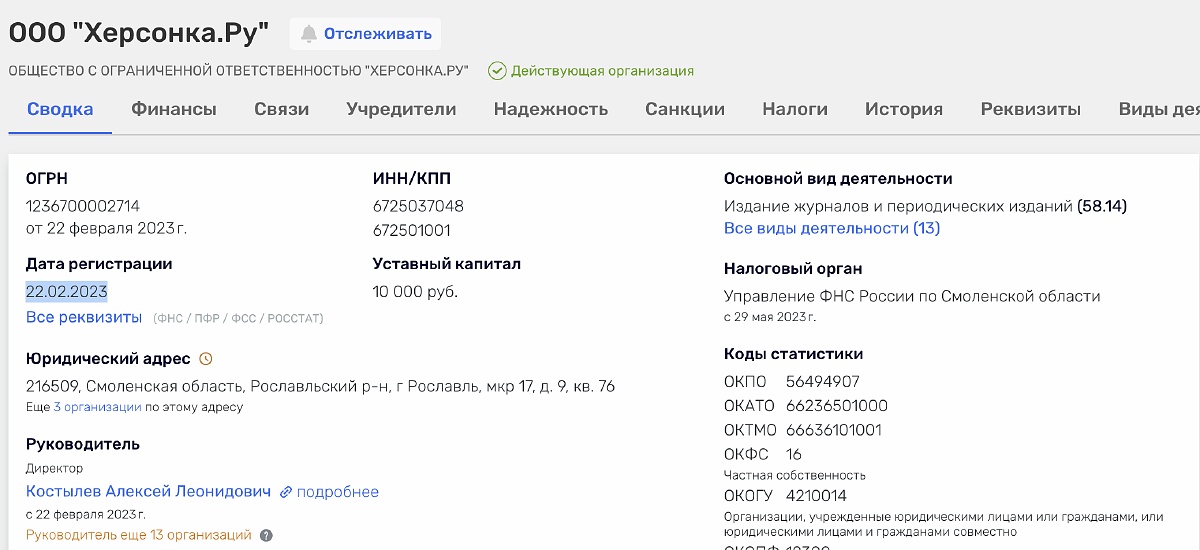Open Все виды деятельности (13) link
Screen dimensions: 1200x550
pos(831,228)
